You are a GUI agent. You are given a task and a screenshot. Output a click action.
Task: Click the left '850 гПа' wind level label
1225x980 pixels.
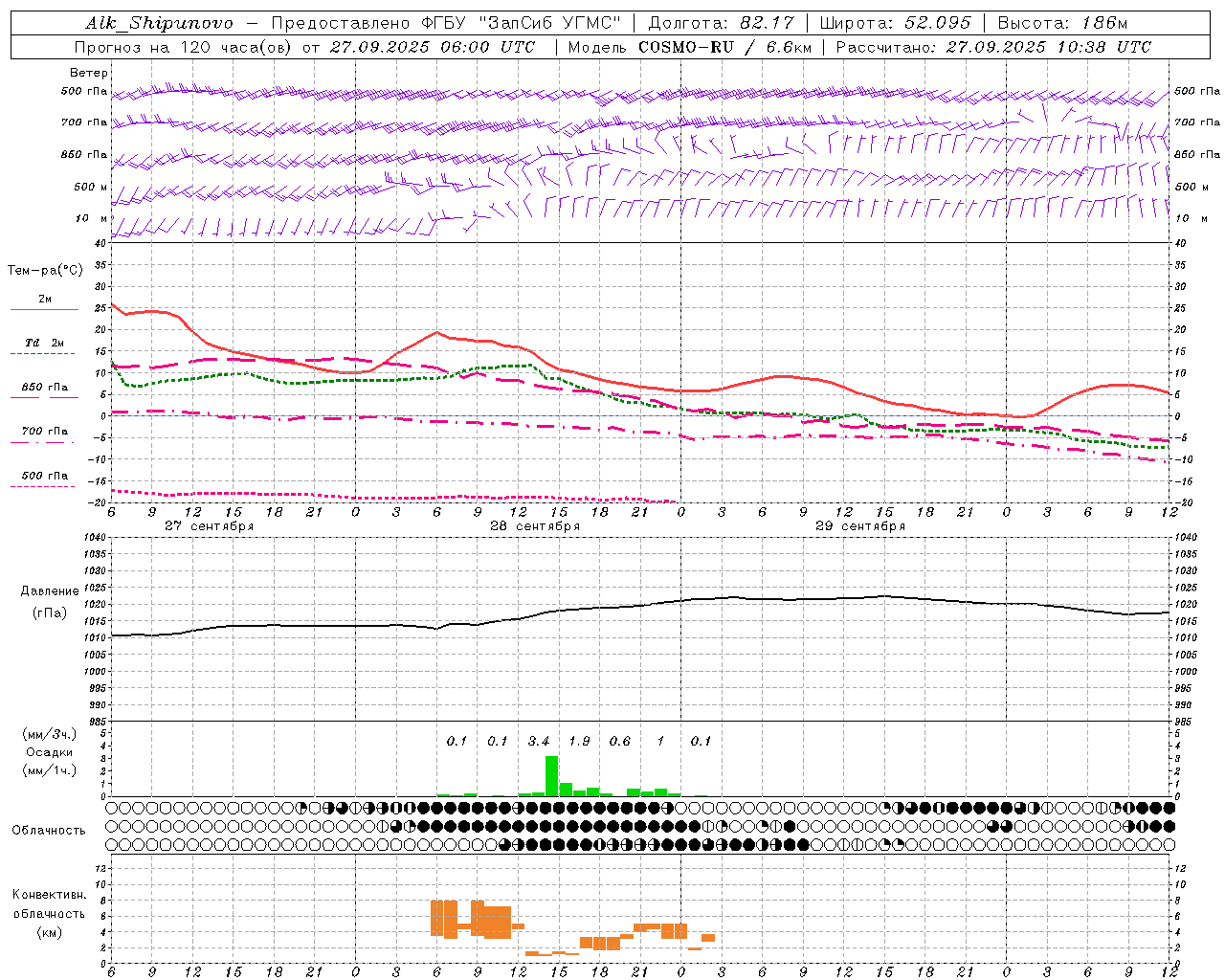click(x=84, y=154)
